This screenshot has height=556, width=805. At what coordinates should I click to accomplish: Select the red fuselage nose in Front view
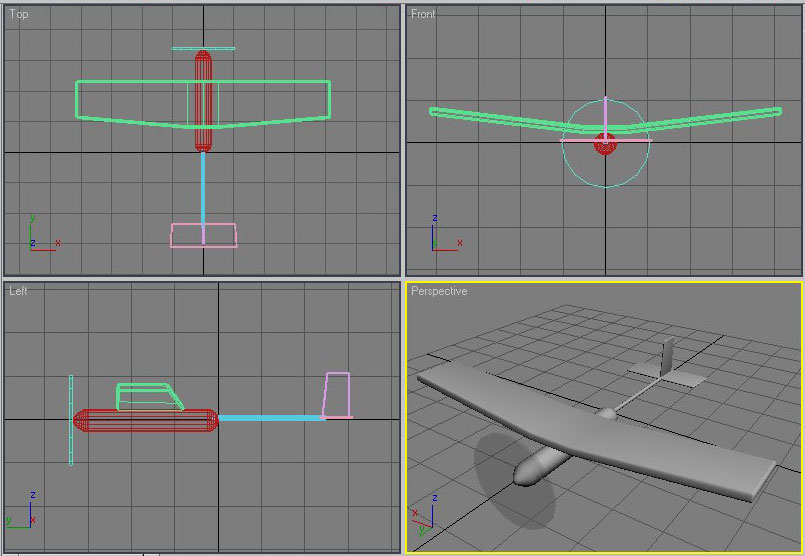tap(605, 146)
